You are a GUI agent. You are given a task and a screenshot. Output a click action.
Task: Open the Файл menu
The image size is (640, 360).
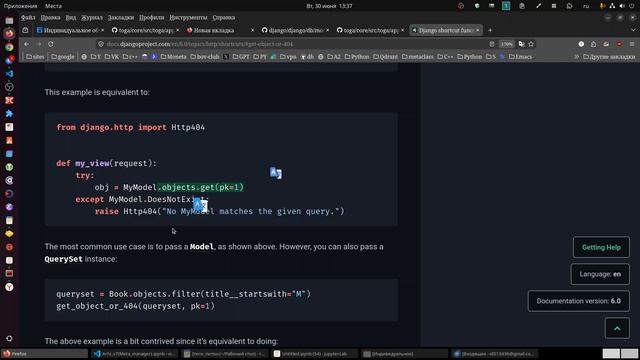click(x=28, y=18)
